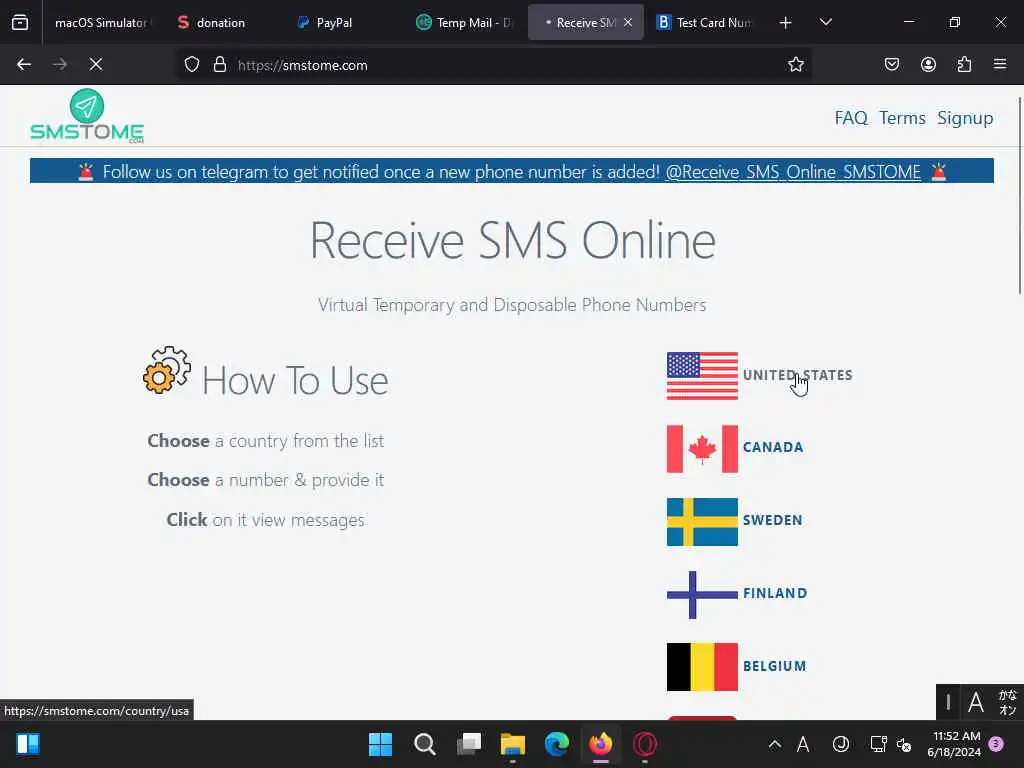Image resolution: width=1024 pixels, height=768 pixels.
Task: Show hidden system tray icons
Action: coord(775,744)
